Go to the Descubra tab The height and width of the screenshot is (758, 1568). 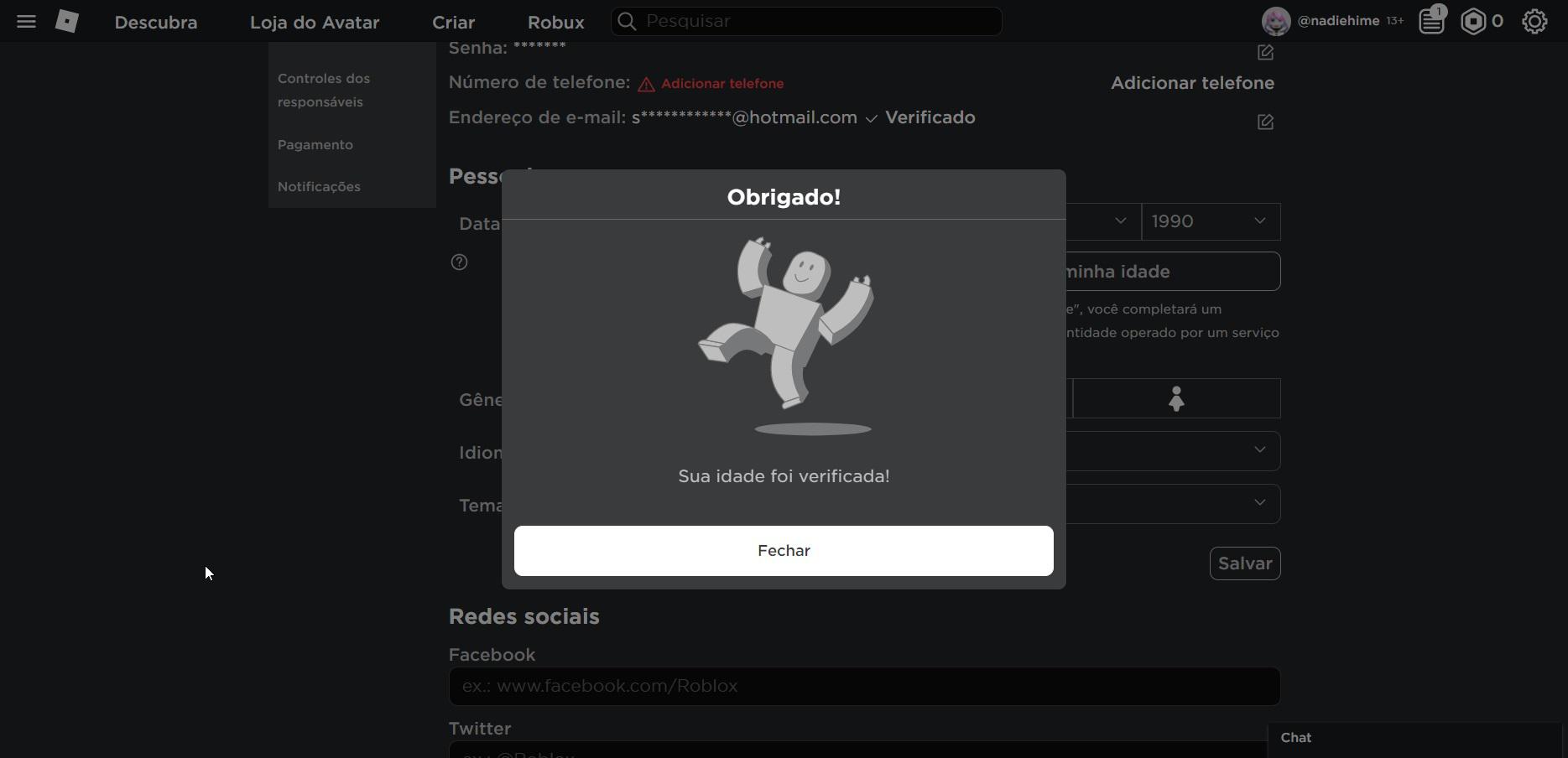pos(156,23)
